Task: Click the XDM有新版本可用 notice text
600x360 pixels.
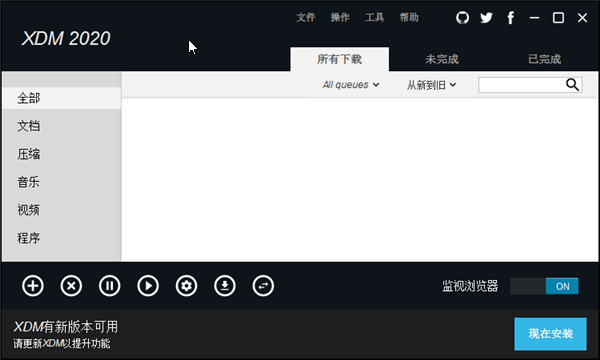Action: tap(66, 327)
